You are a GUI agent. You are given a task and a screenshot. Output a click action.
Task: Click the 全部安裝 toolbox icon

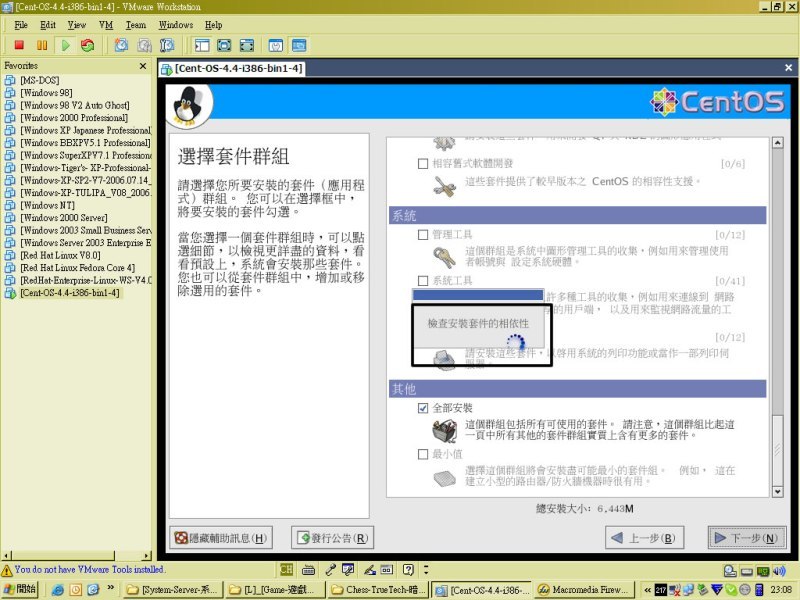[x=445, y=431]
